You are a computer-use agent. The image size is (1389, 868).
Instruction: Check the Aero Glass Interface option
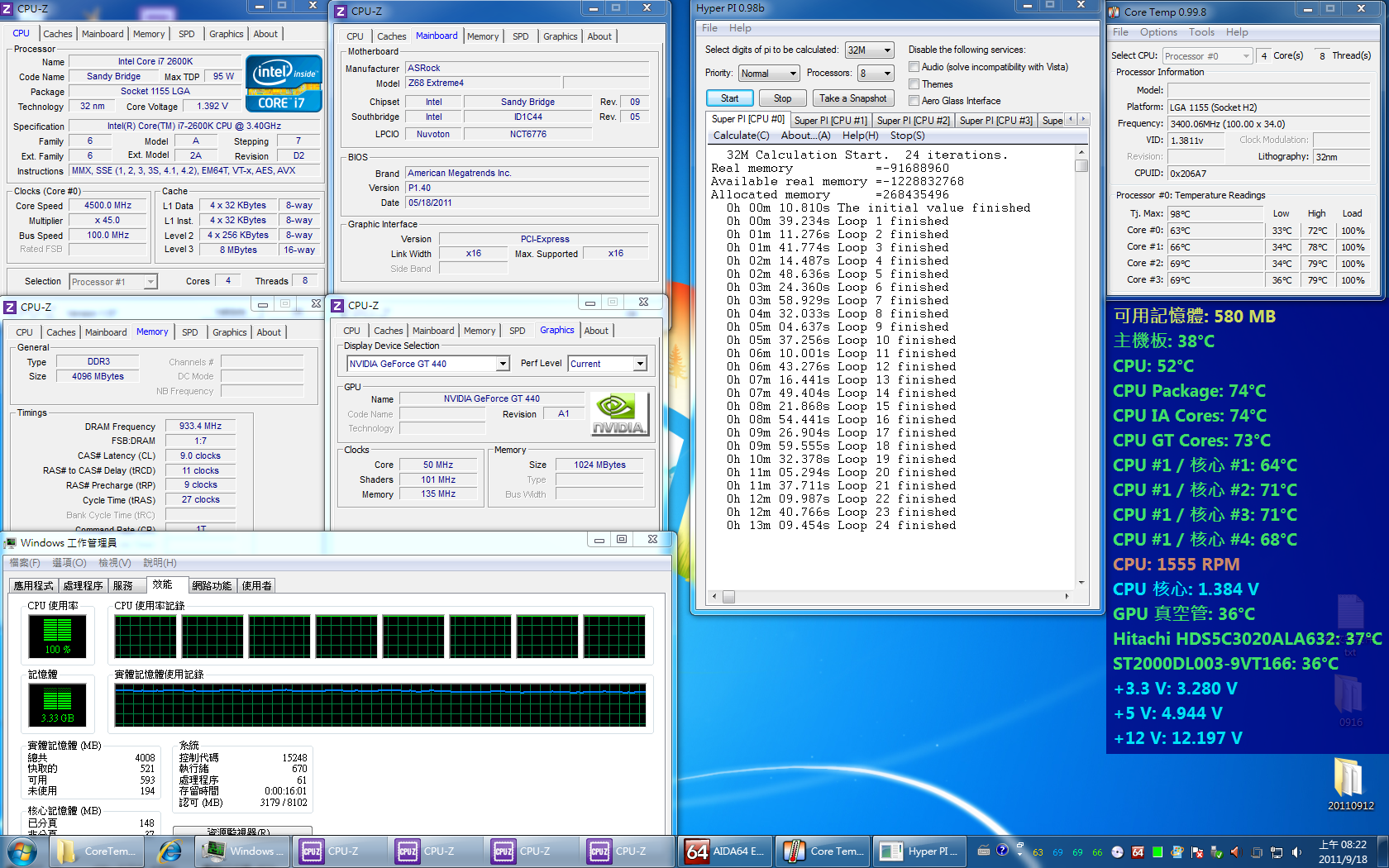tap(914, 101)
